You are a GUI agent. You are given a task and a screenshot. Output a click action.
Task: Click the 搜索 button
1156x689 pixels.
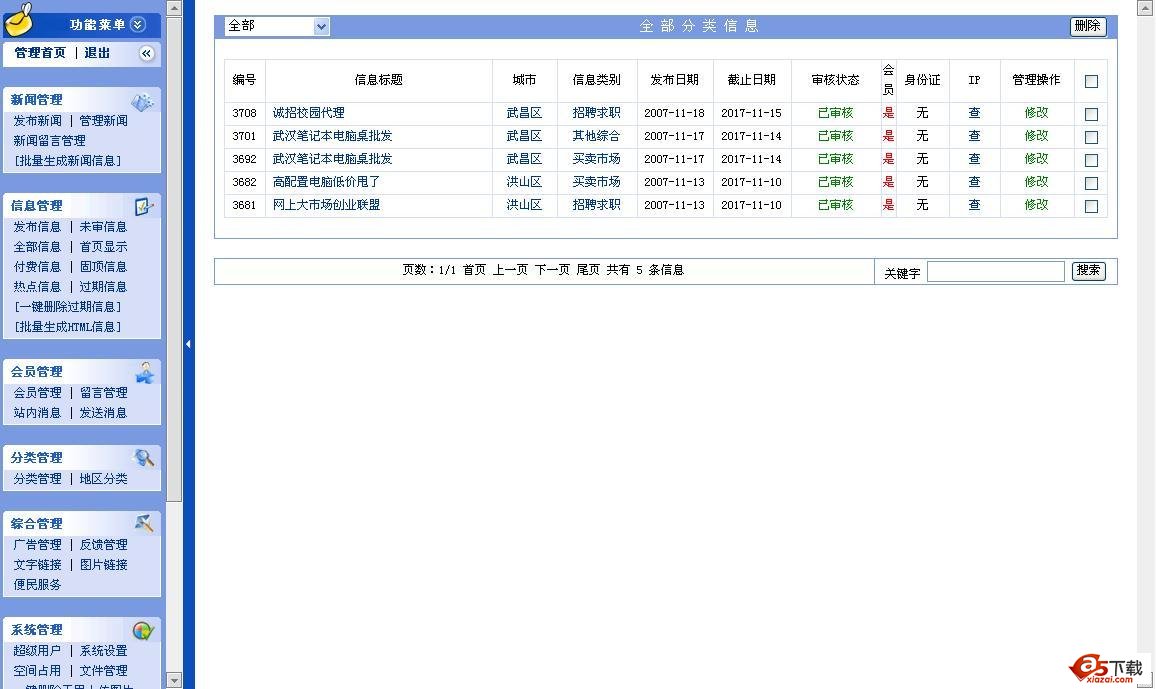click(1088, 270)
